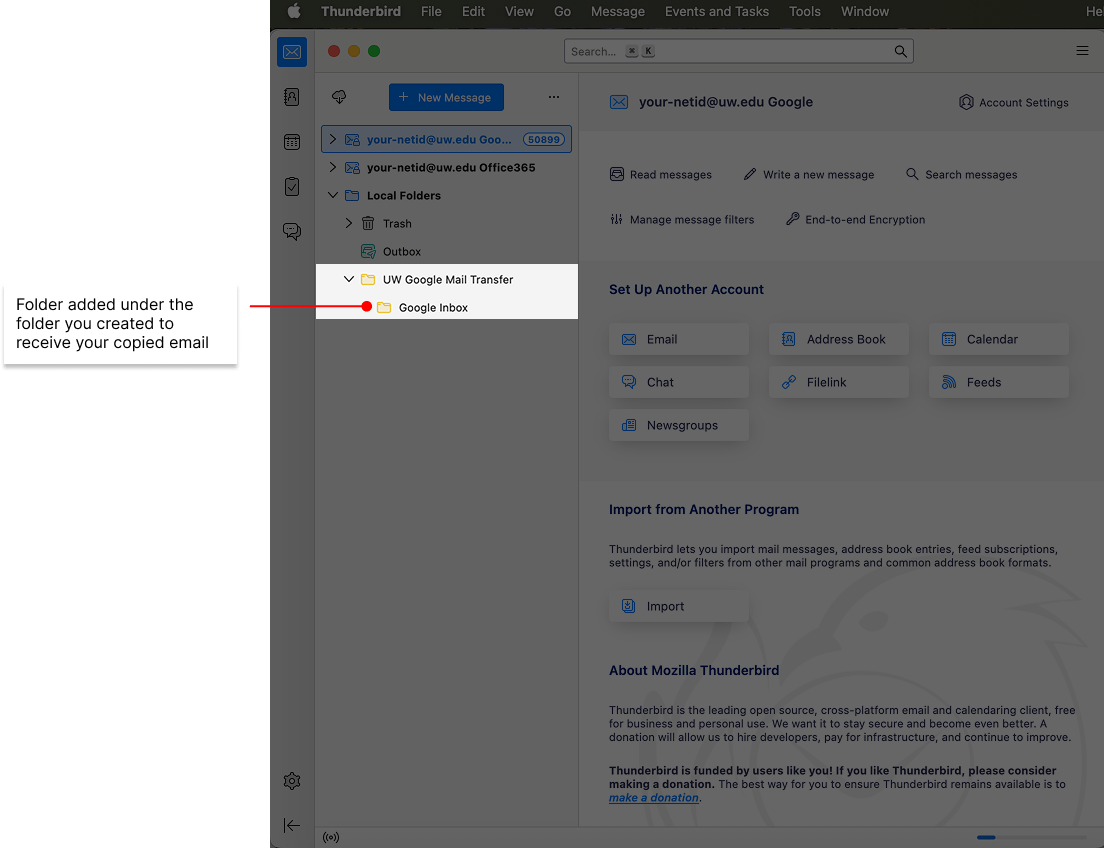1104x848 pixels.
Task: Open the Message menu
Action: tap(617, 12)
